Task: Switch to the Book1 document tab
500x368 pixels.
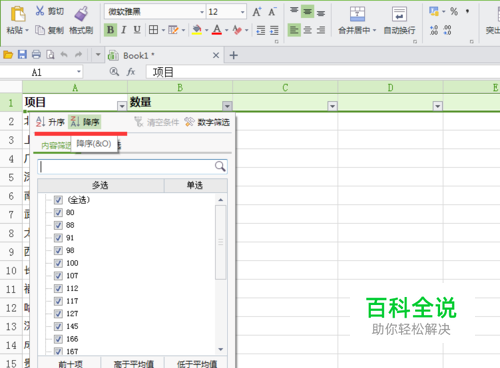Action: pos(164,55)
